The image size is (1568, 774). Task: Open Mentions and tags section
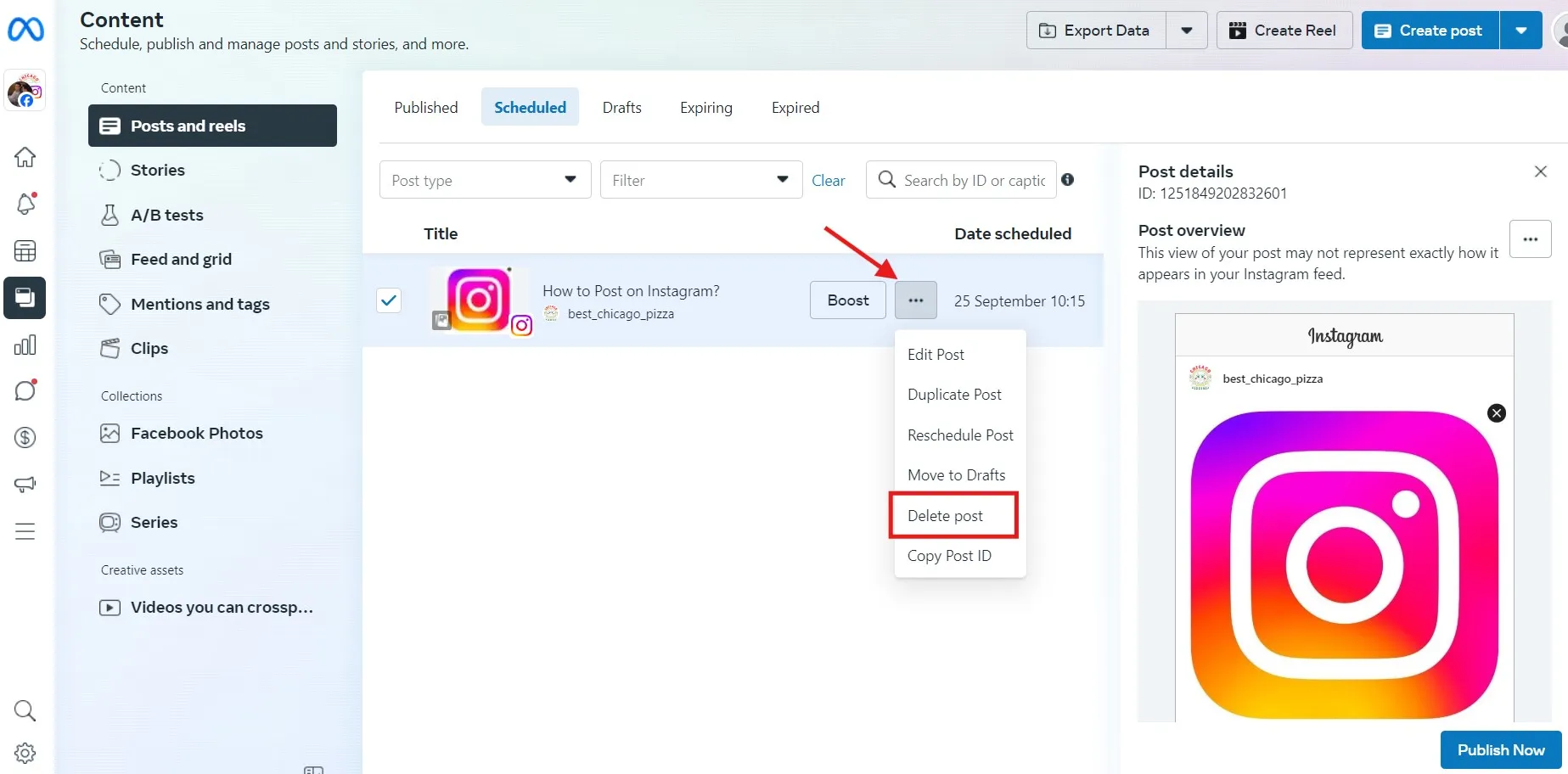click(212, 304)
